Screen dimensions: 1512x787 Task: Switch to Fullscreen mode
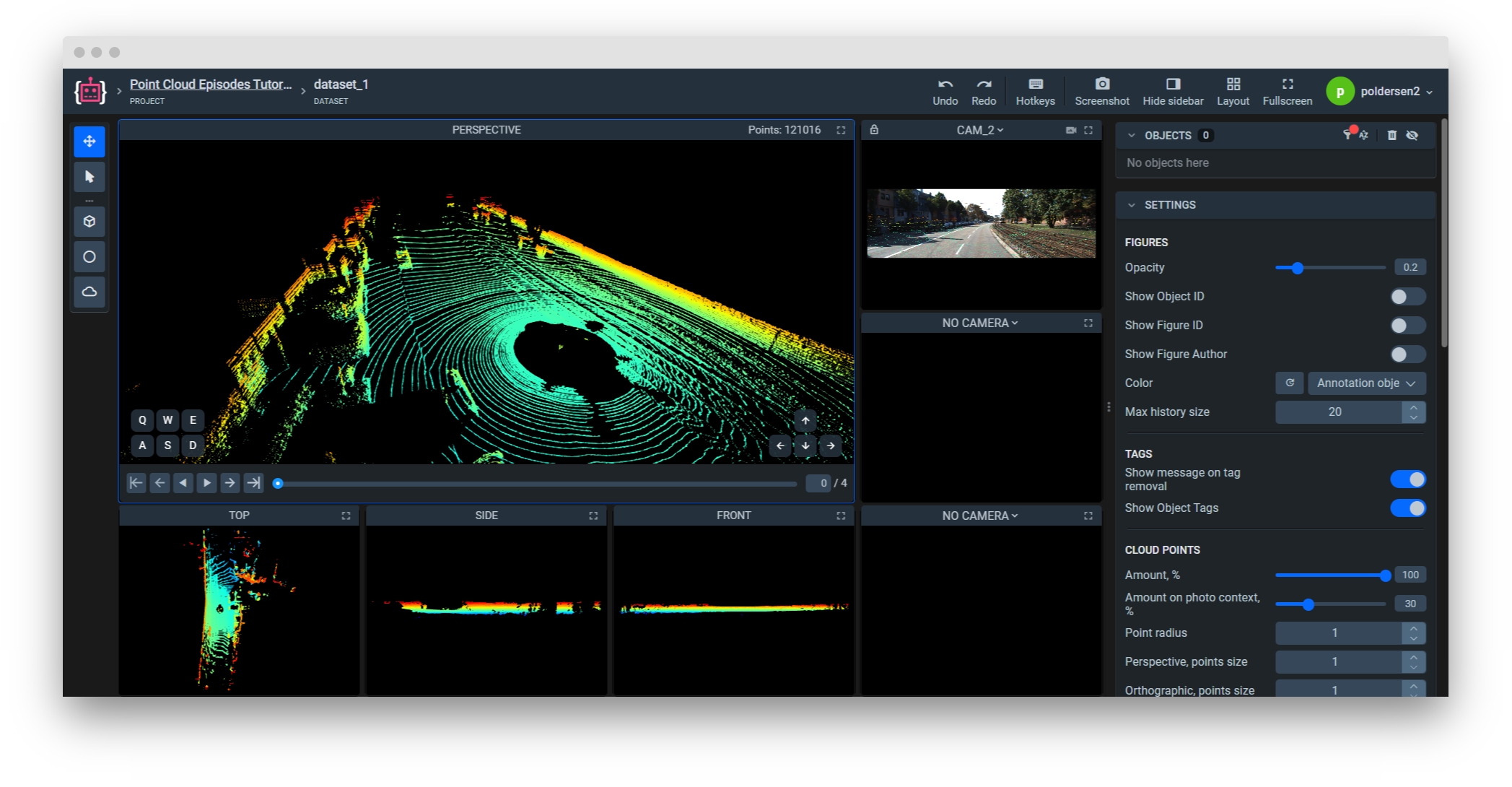[x=1287, y=92]
